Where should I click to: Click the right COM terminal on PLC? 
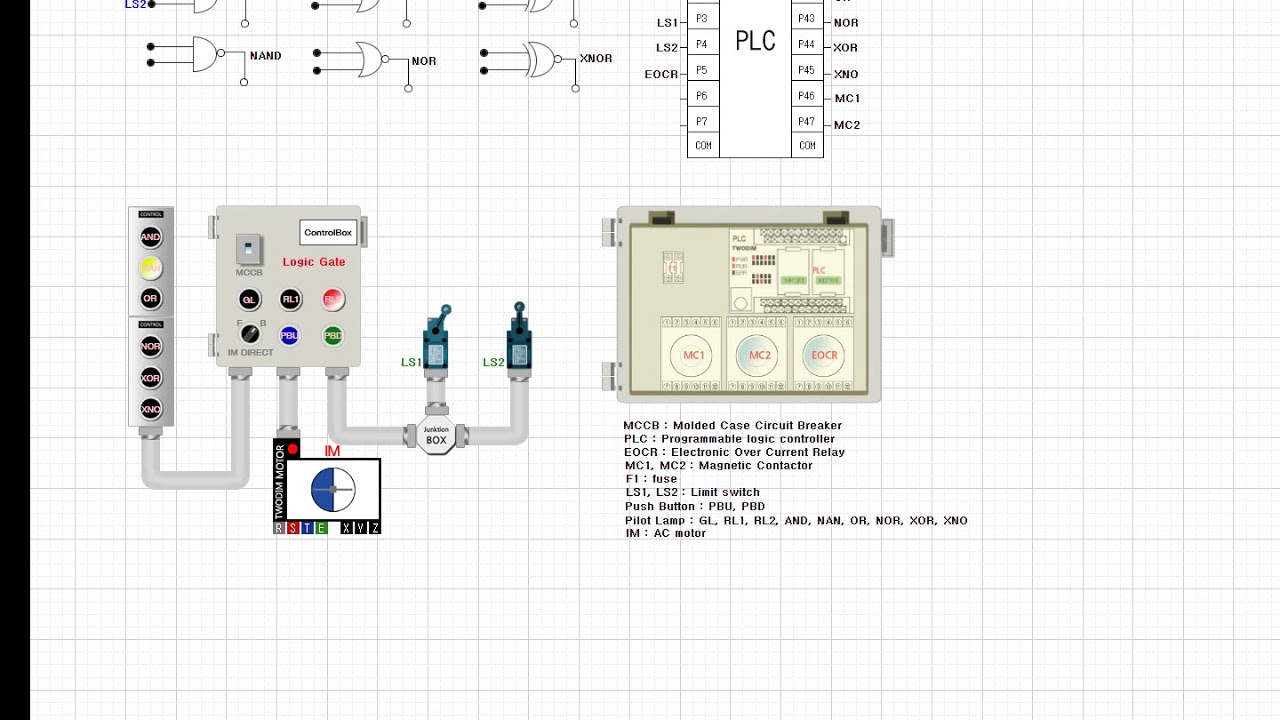coord(807,146)
